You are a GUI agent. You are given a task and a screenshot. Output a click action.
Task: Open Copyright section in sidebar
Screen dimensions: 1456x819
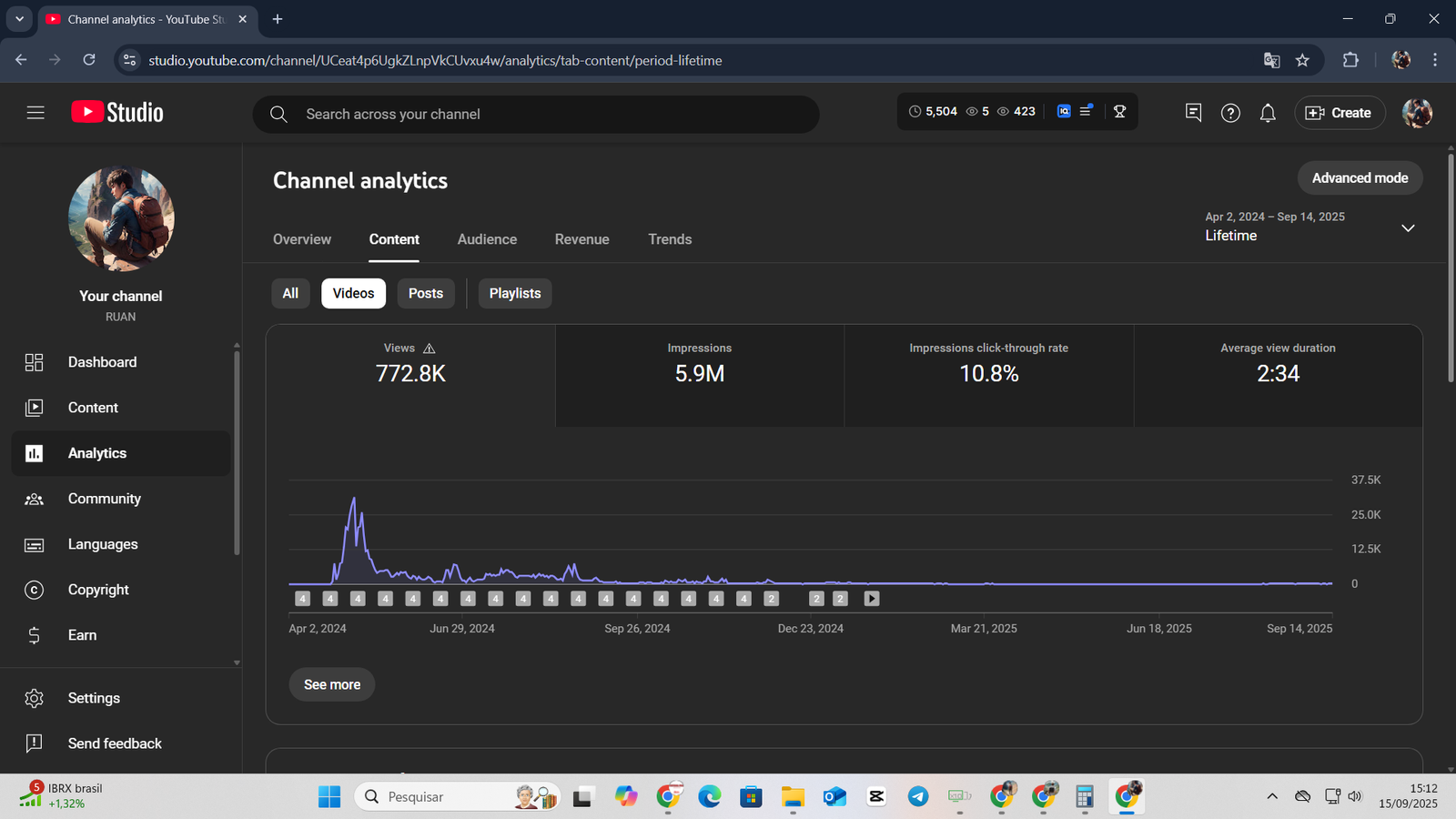tap(98, 590)
